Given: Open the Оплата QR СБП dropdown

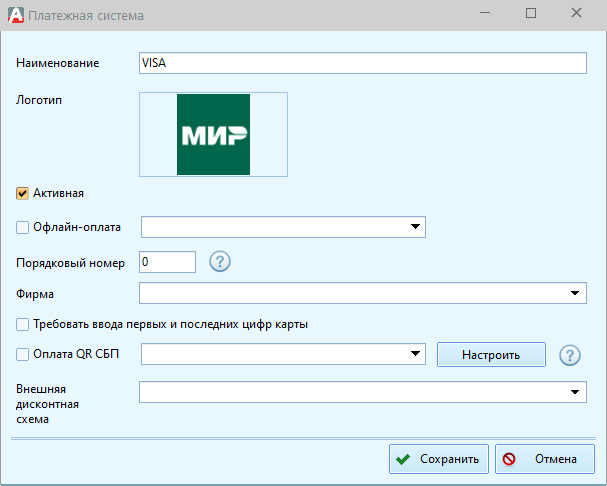Looking at the screenshot, I should (x=415, y=354).
